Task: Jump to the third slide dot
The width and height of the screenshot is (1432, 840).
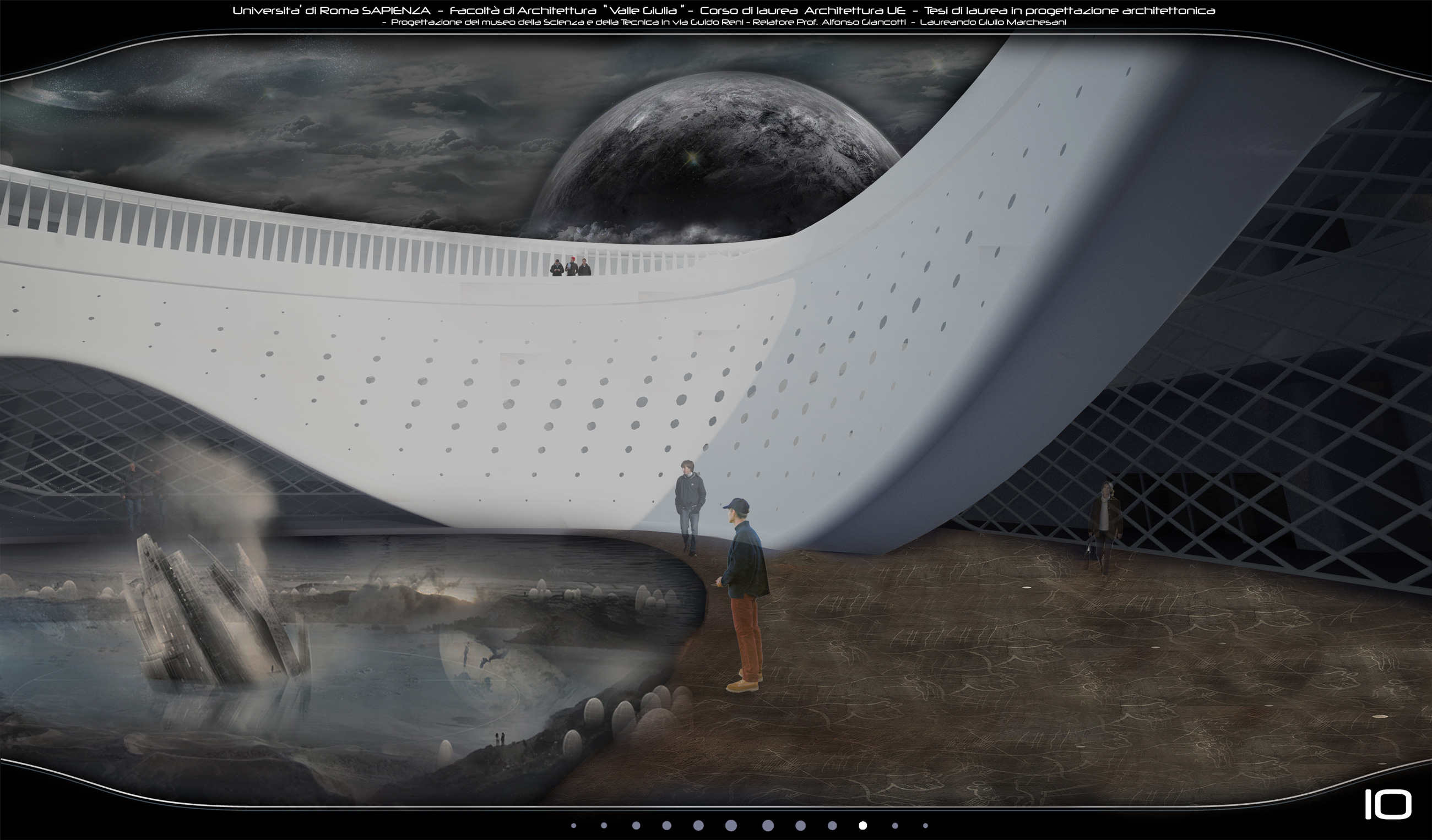Action: tap(636, 826)
